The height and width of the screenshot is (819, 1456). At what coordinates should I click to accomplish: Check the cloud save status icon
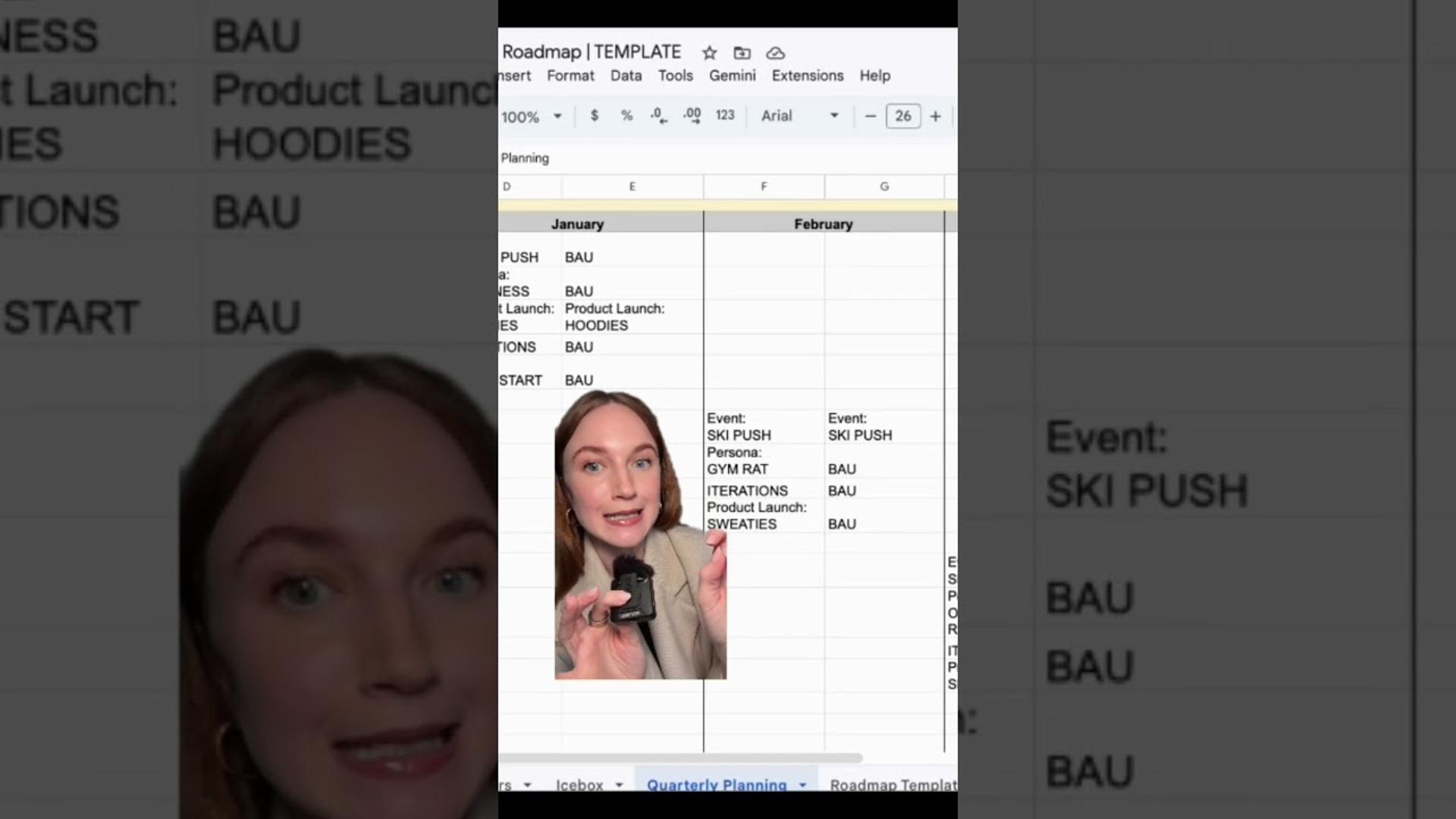click(775, 53)
